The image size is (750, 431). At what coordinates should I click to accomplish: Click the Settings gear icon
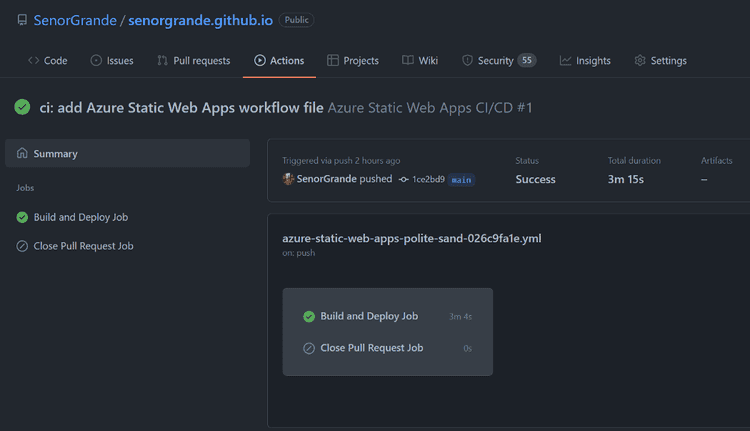click(x=640, y=60)
